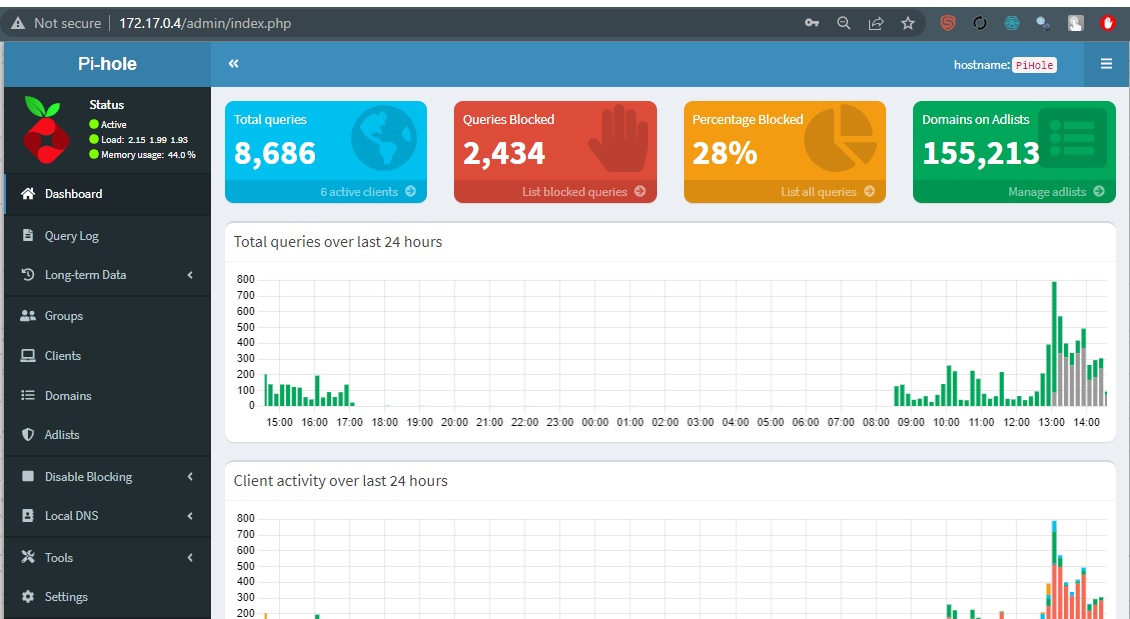Click the hamburger menu icon top right

[1106, 63]
